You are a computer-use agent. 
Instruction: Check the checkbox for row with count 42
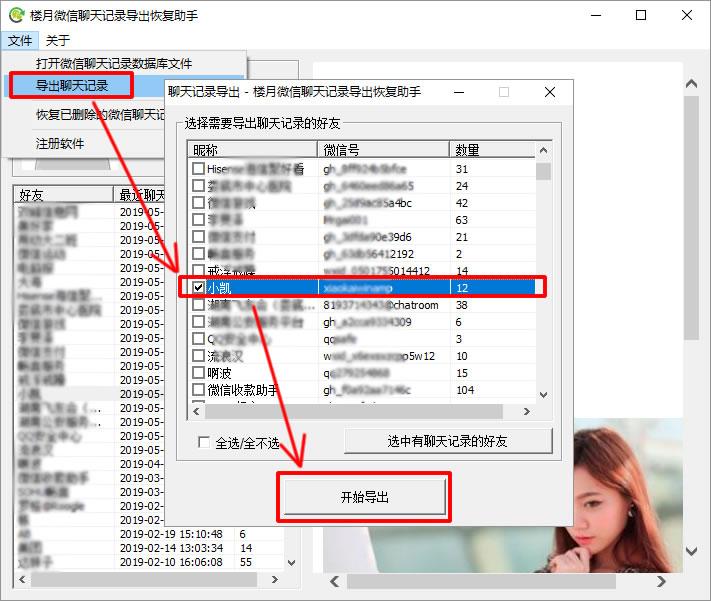pyautogui.click(x=198, y=203)
